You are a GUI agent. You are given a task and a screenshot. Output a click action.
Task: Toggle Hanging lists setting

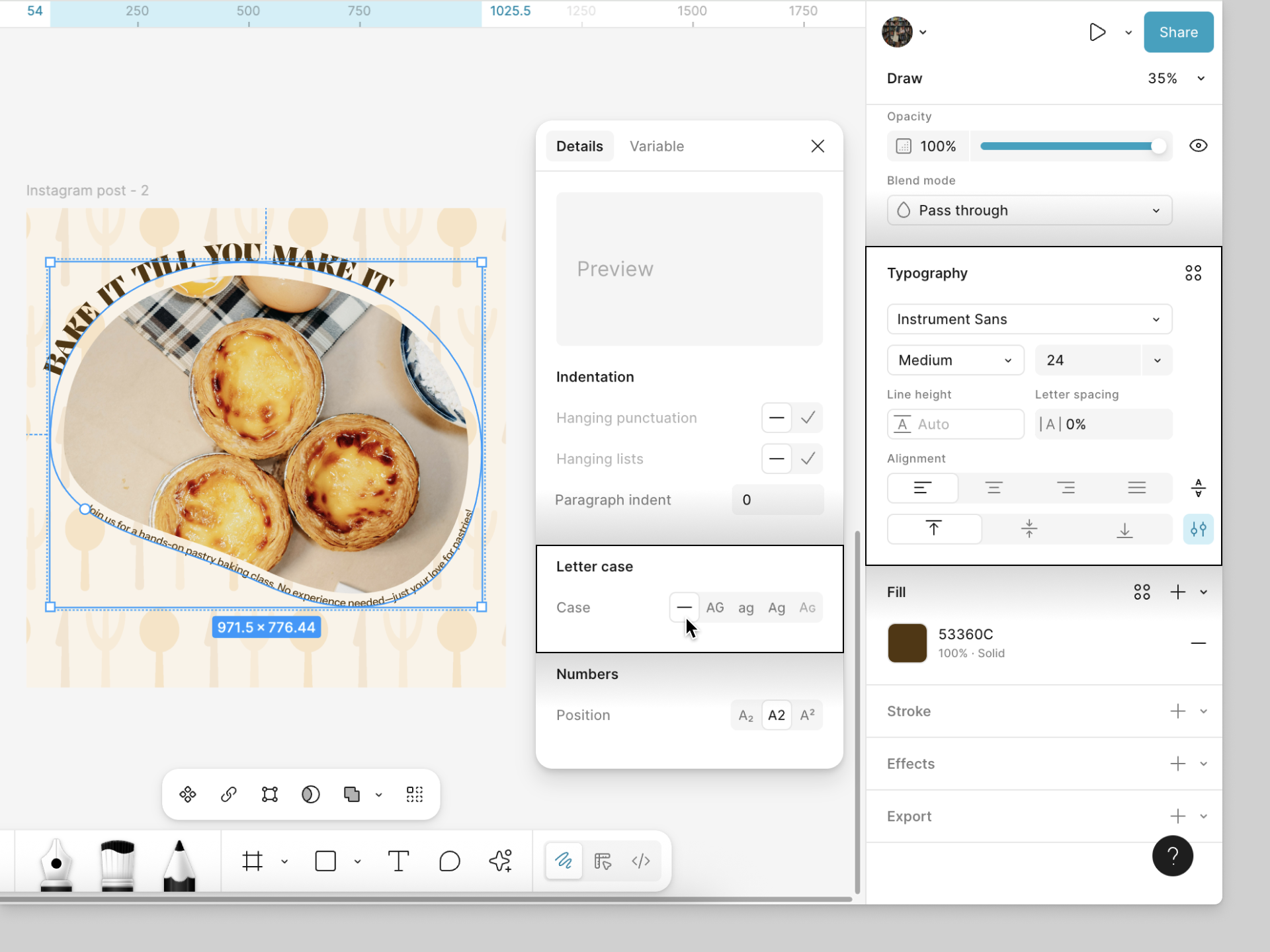tap(777, 458)
